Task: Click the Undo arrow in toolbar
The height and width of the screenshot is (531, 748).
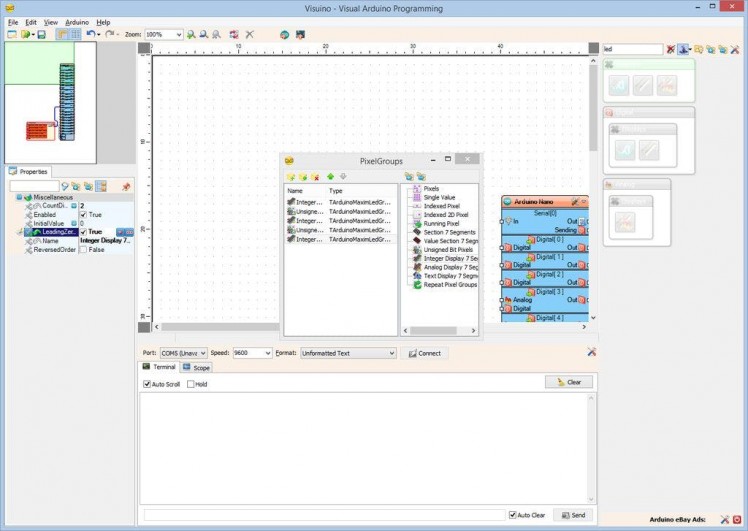Action: coord(89,34)
